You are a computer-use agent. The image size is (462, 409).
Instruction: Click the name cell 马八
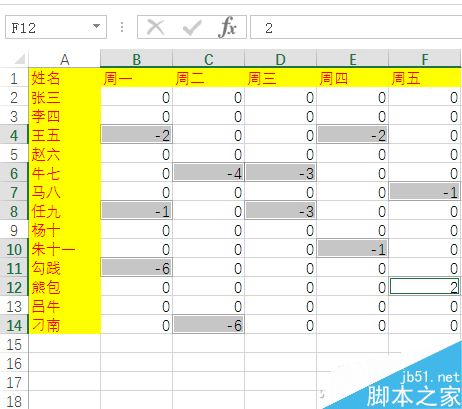tap(64, 192)
